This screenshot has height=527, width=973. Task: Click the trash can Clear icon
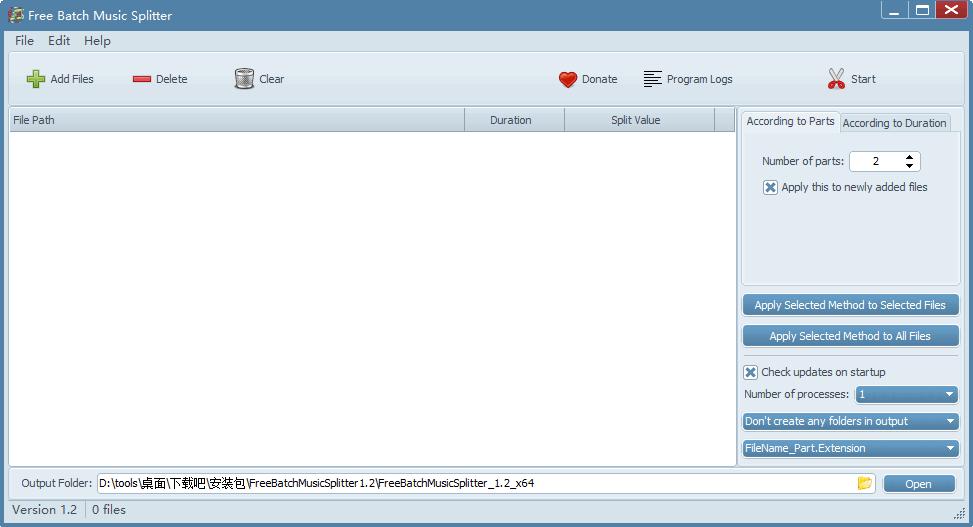point(244,79)
